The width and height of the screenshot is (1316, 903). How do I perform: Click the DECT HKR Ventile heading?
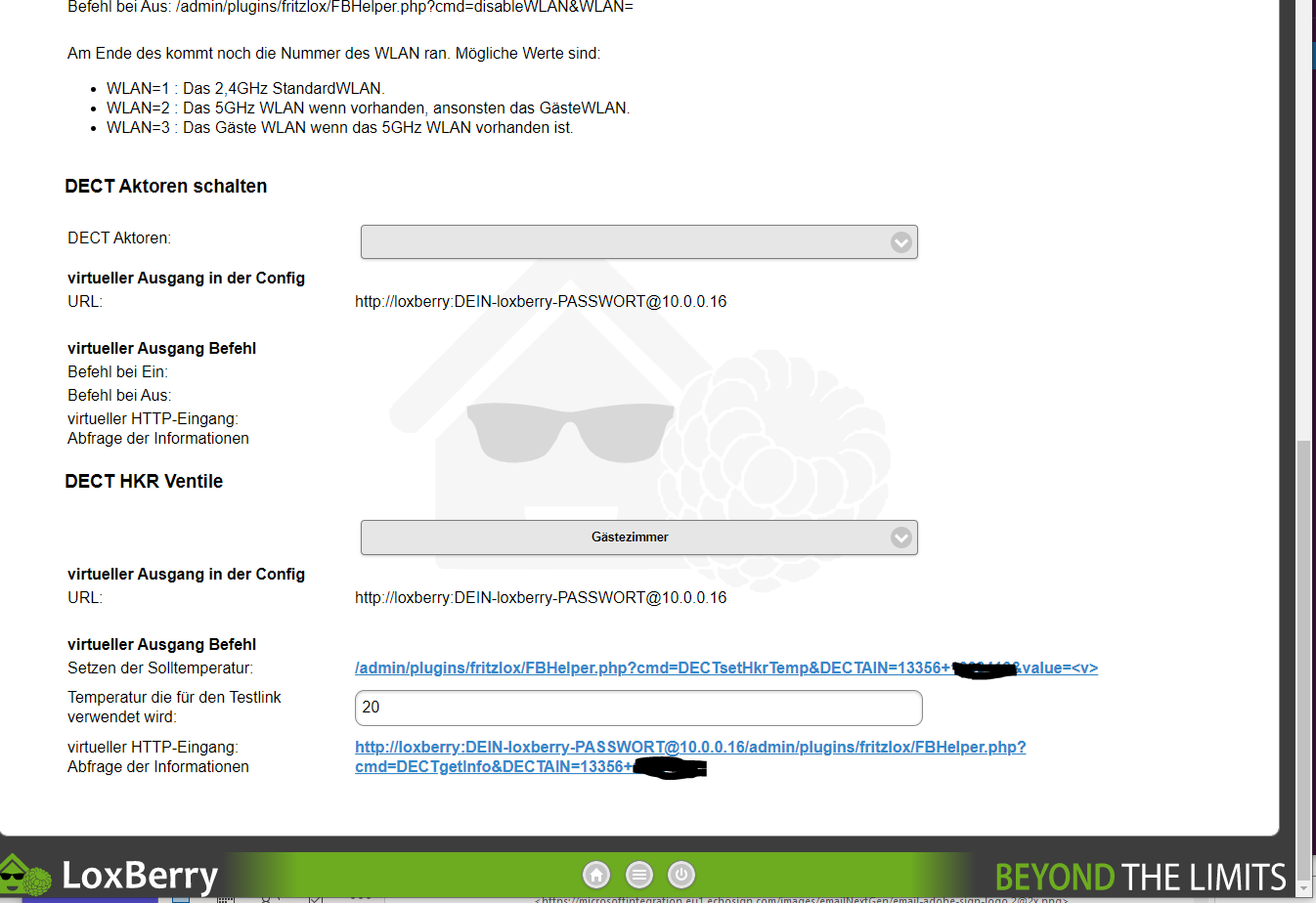click(x=144, y=482)
